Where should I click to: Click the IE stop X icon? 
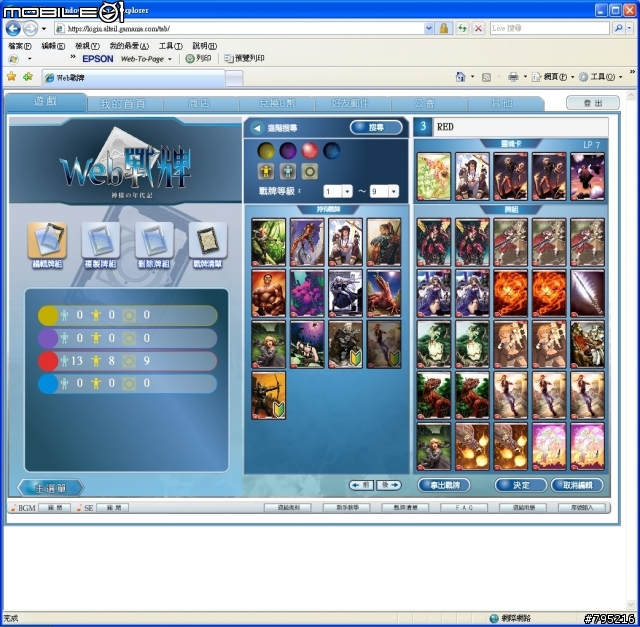(478, 28)
